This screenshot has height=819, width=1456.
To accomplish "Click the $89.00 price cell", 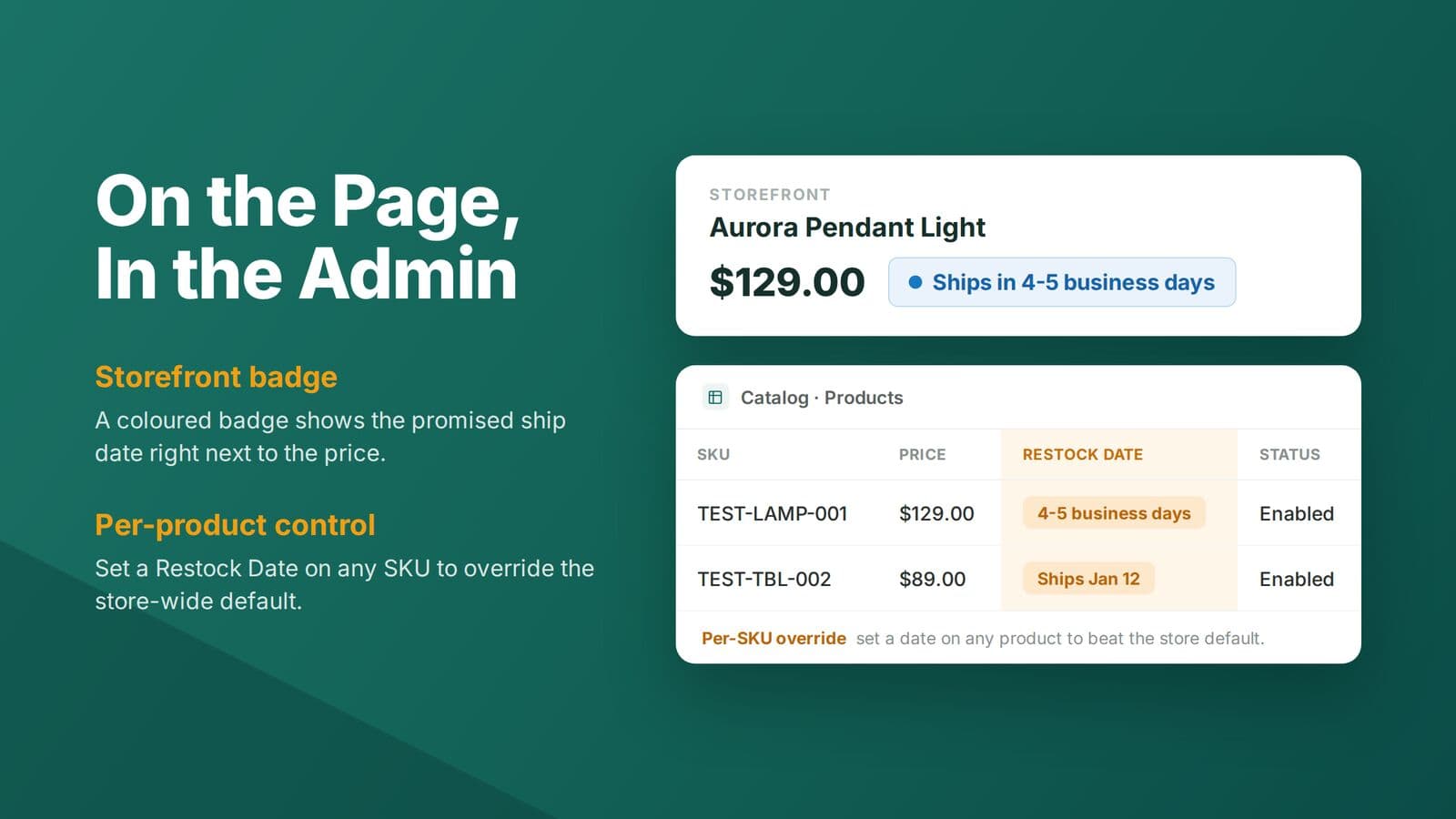I will [x=932, y=579].
